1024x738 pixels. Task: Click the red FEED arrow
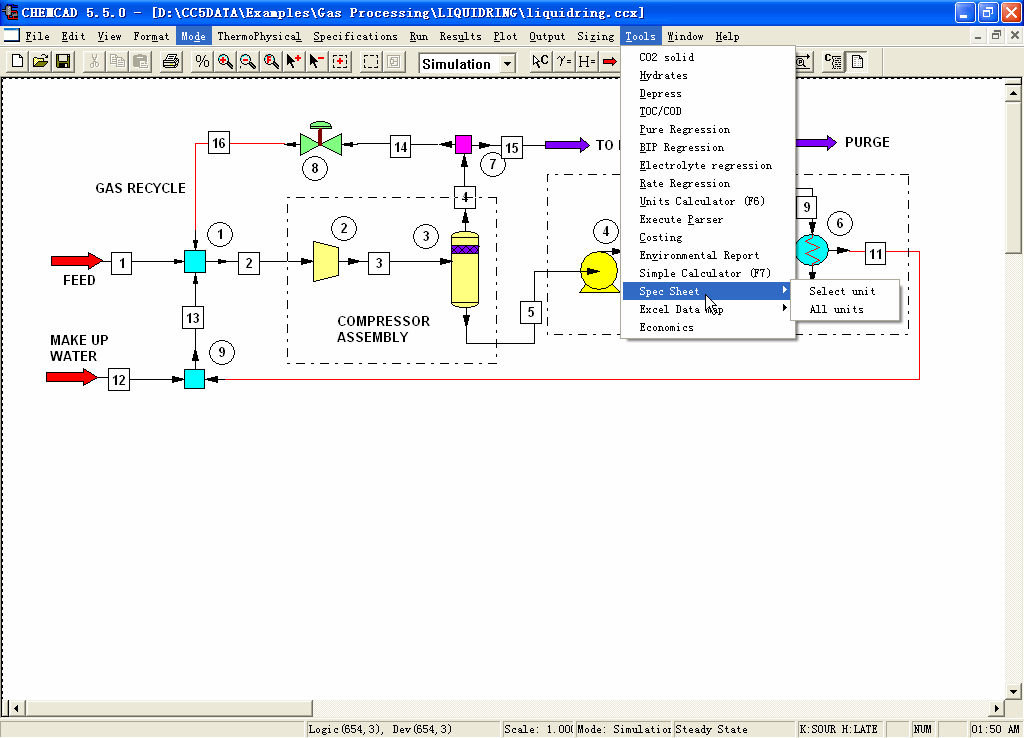(77, 261)
